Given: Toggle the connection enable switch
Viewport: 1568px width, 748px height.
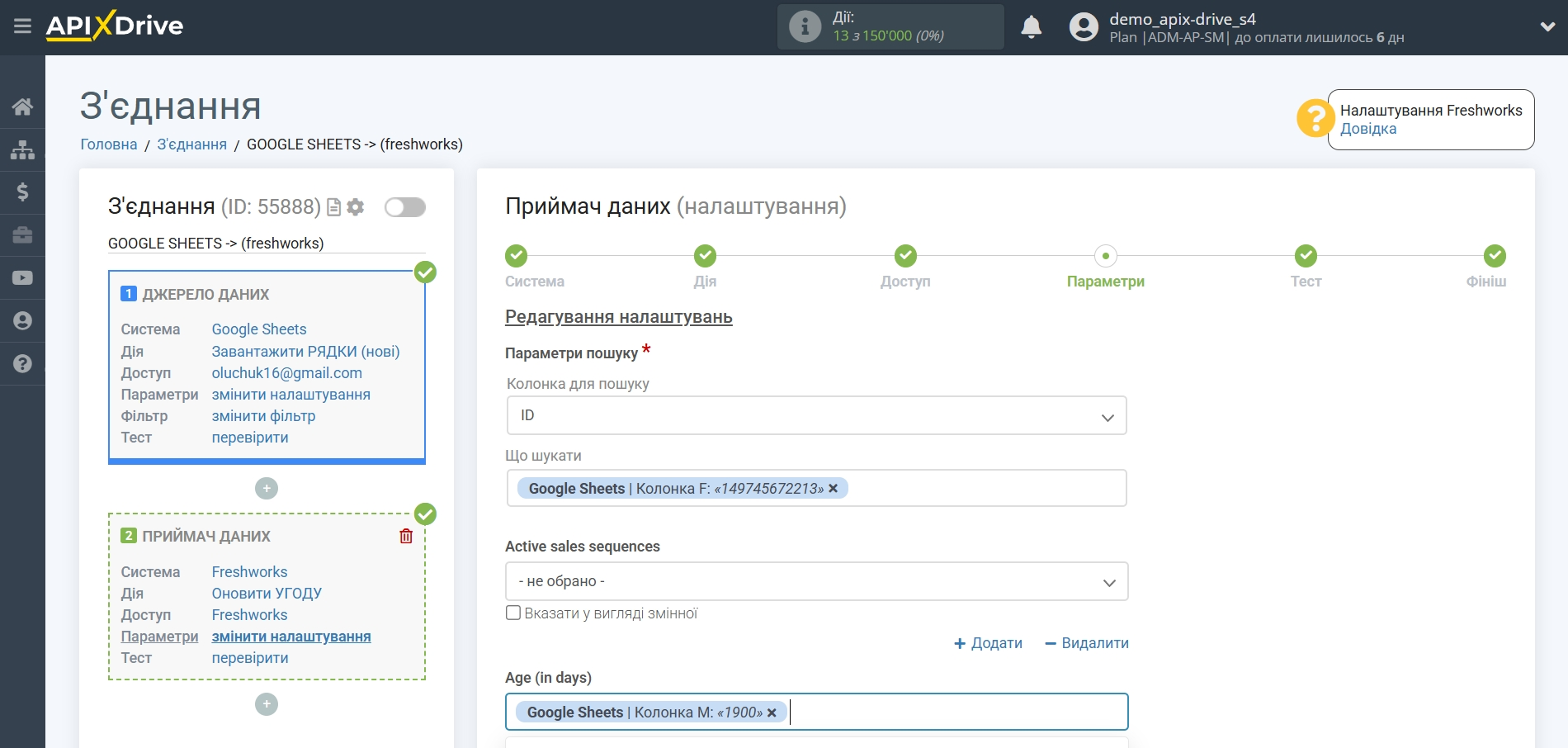Looking at the screenshot, I should coord(404,207).
